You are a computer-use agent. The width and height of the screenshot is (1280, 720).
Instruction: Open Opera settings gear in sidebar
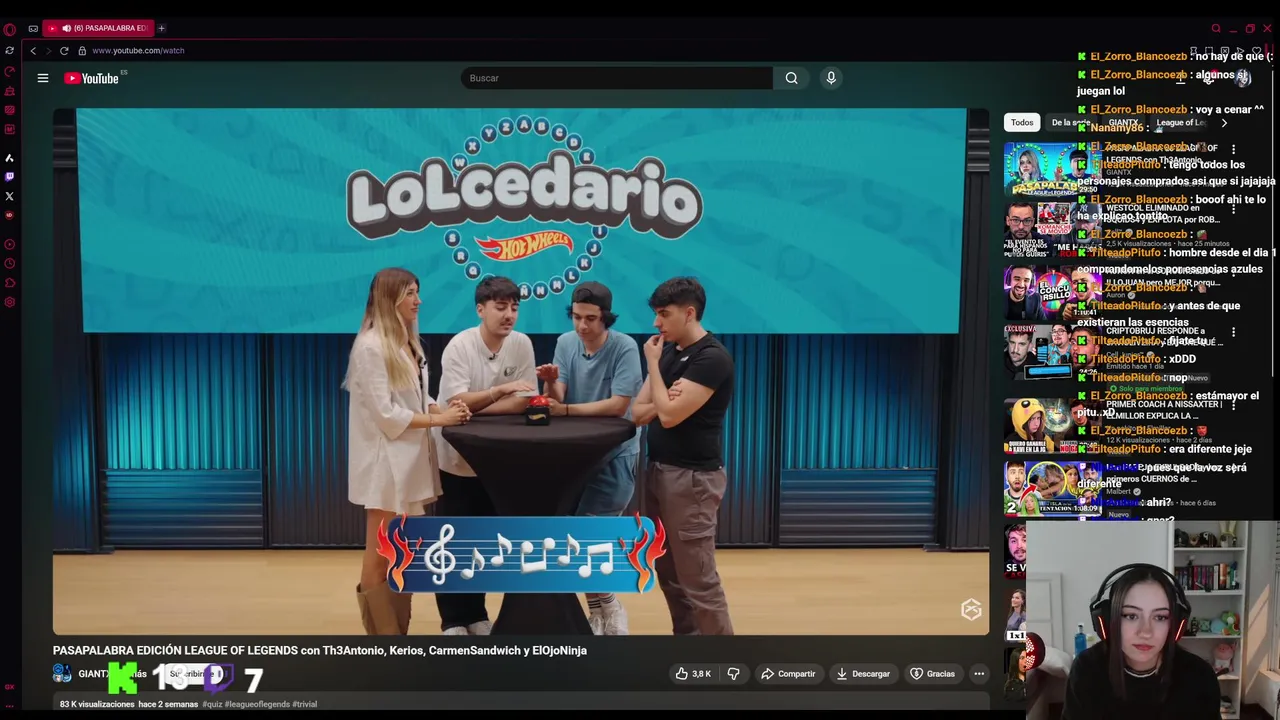(x=10, y=302)
